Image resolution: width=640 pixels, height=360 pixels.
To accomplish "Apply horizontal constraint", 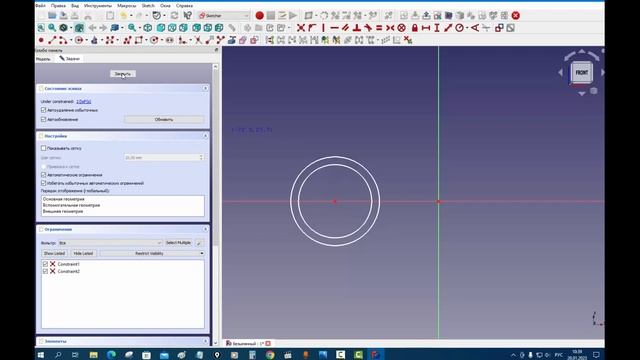I will coord(334,28).
